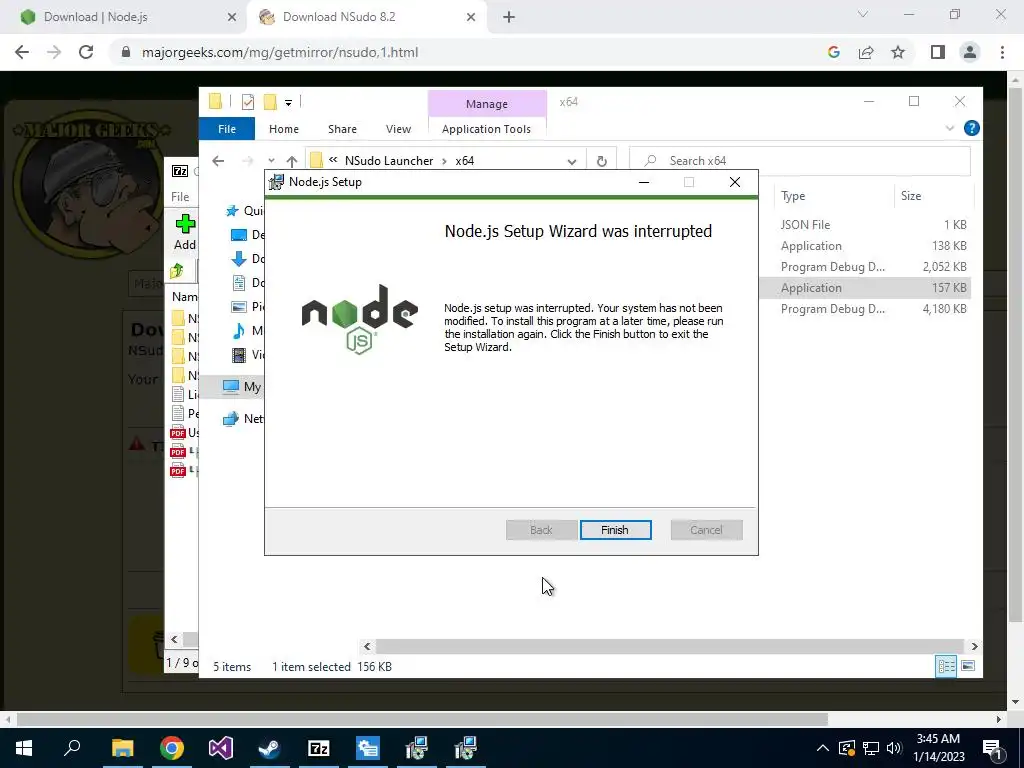Select the 2,052 KB Program Debug row

(865, 266)
